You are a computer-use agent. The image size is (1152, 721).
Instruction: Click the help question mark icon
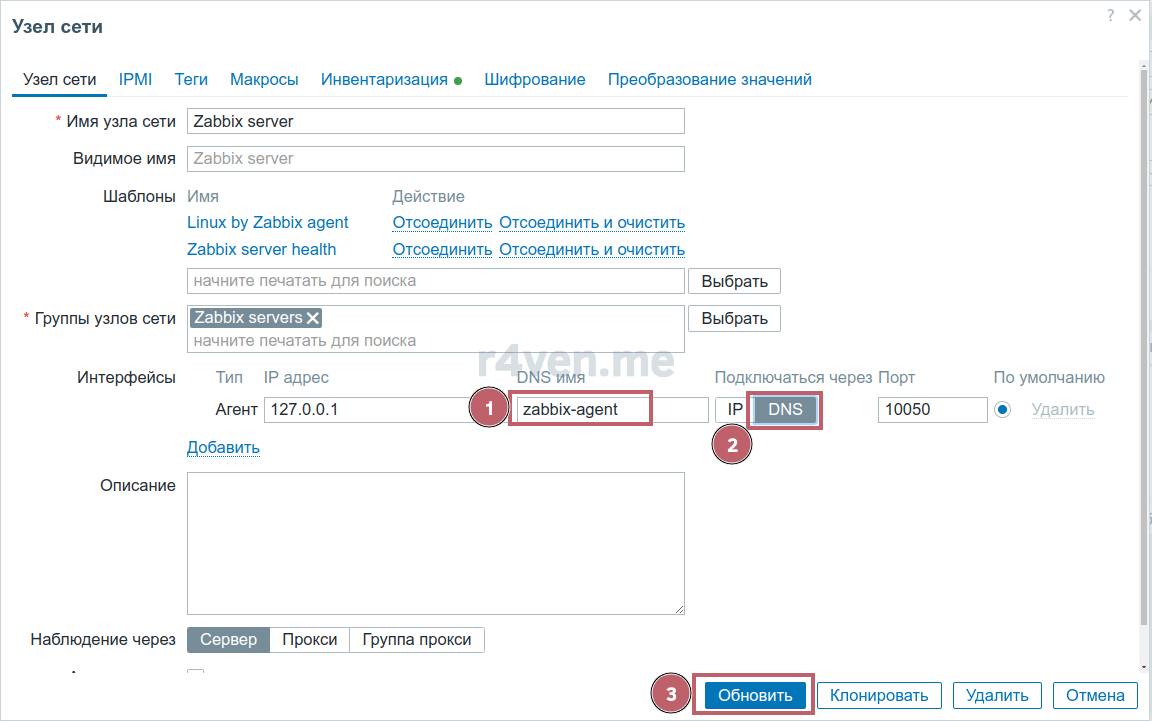pos(1110,16)
